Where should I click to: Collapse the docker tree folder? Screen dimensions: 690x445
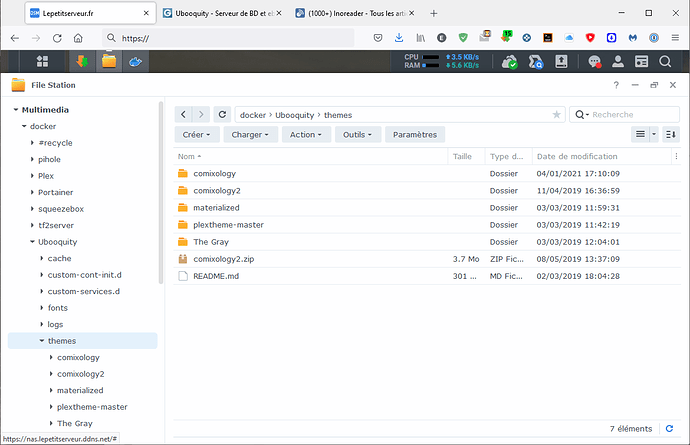pyautogui.click(x=24, y=126)
